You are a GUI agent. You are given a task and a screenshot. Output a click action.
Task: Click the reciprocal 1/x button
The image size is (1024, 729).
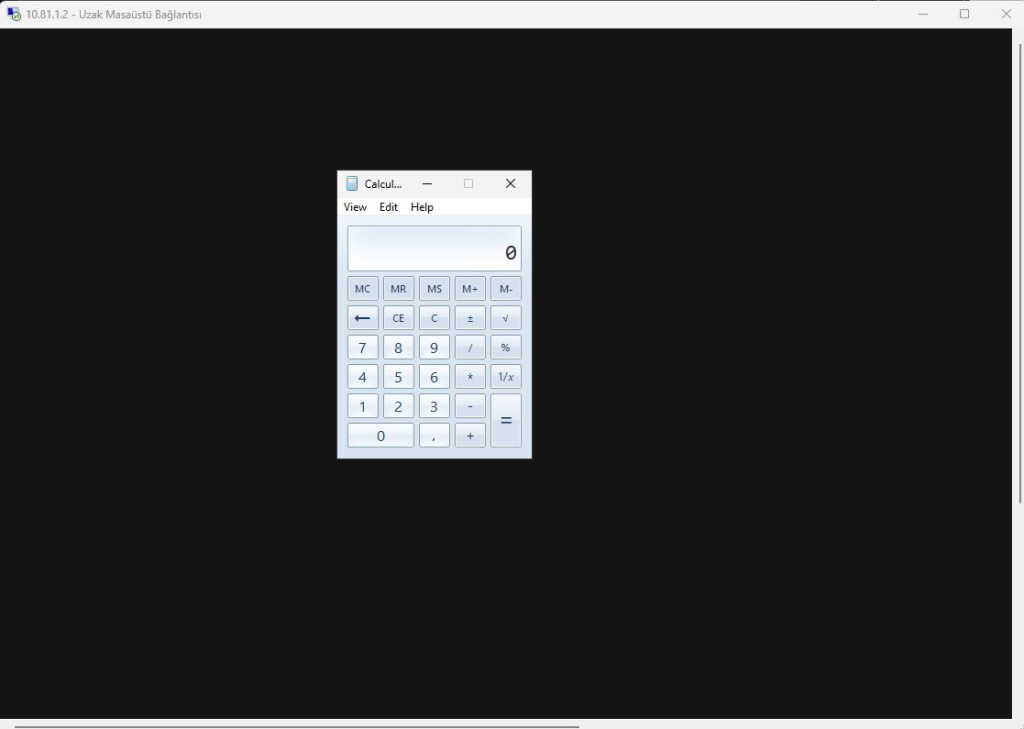click(x=505, y=377)
